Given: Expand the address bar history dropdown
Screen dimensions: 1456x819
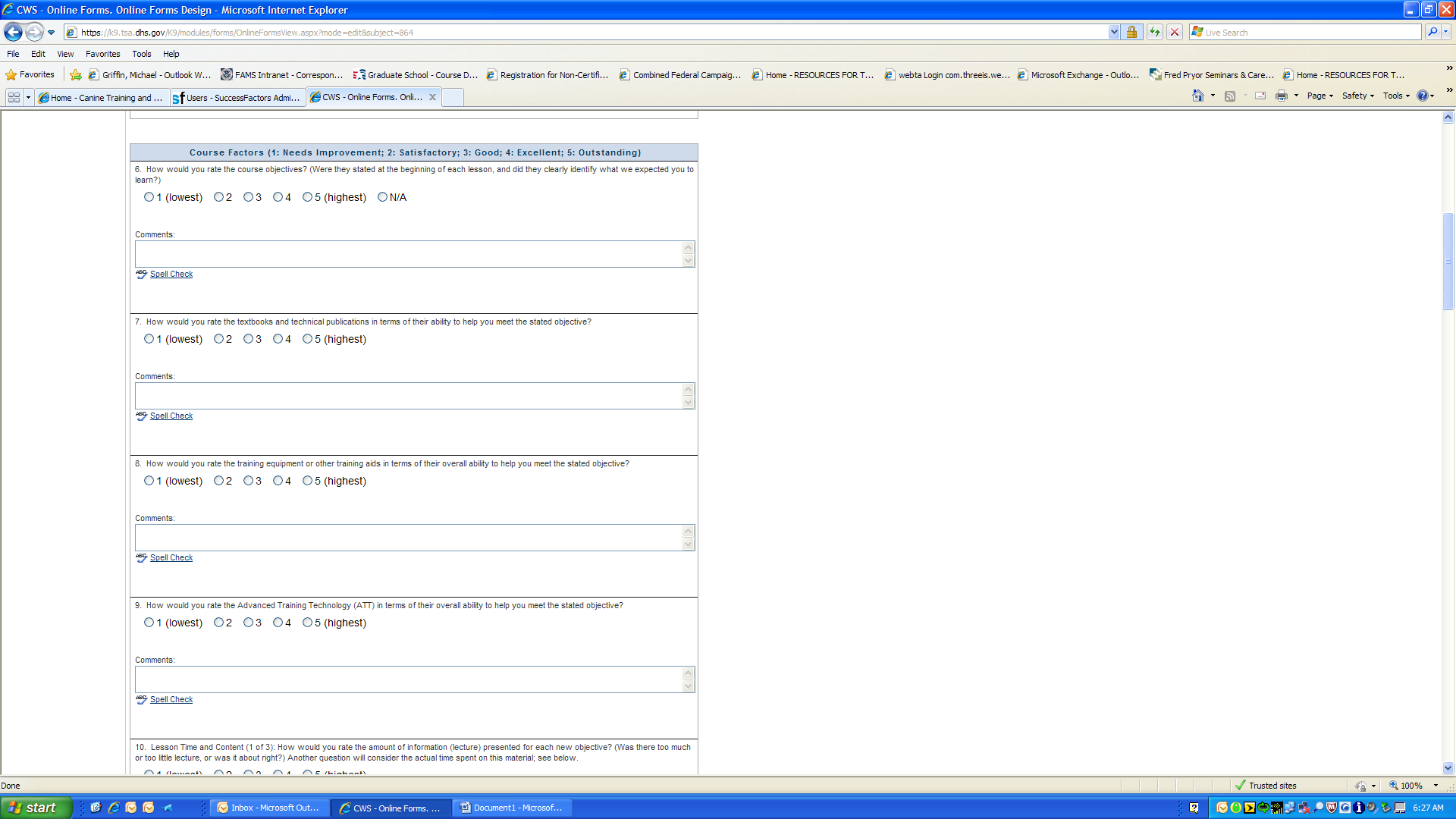Looking at the screenshot, I should pos(1113,32).
